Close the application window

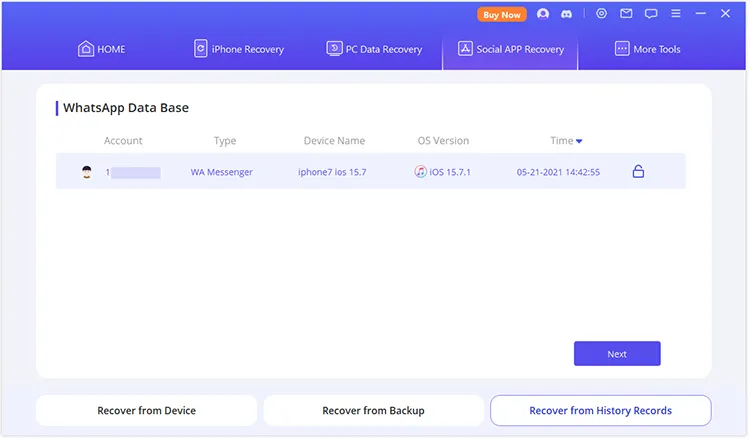pos(725,13)
